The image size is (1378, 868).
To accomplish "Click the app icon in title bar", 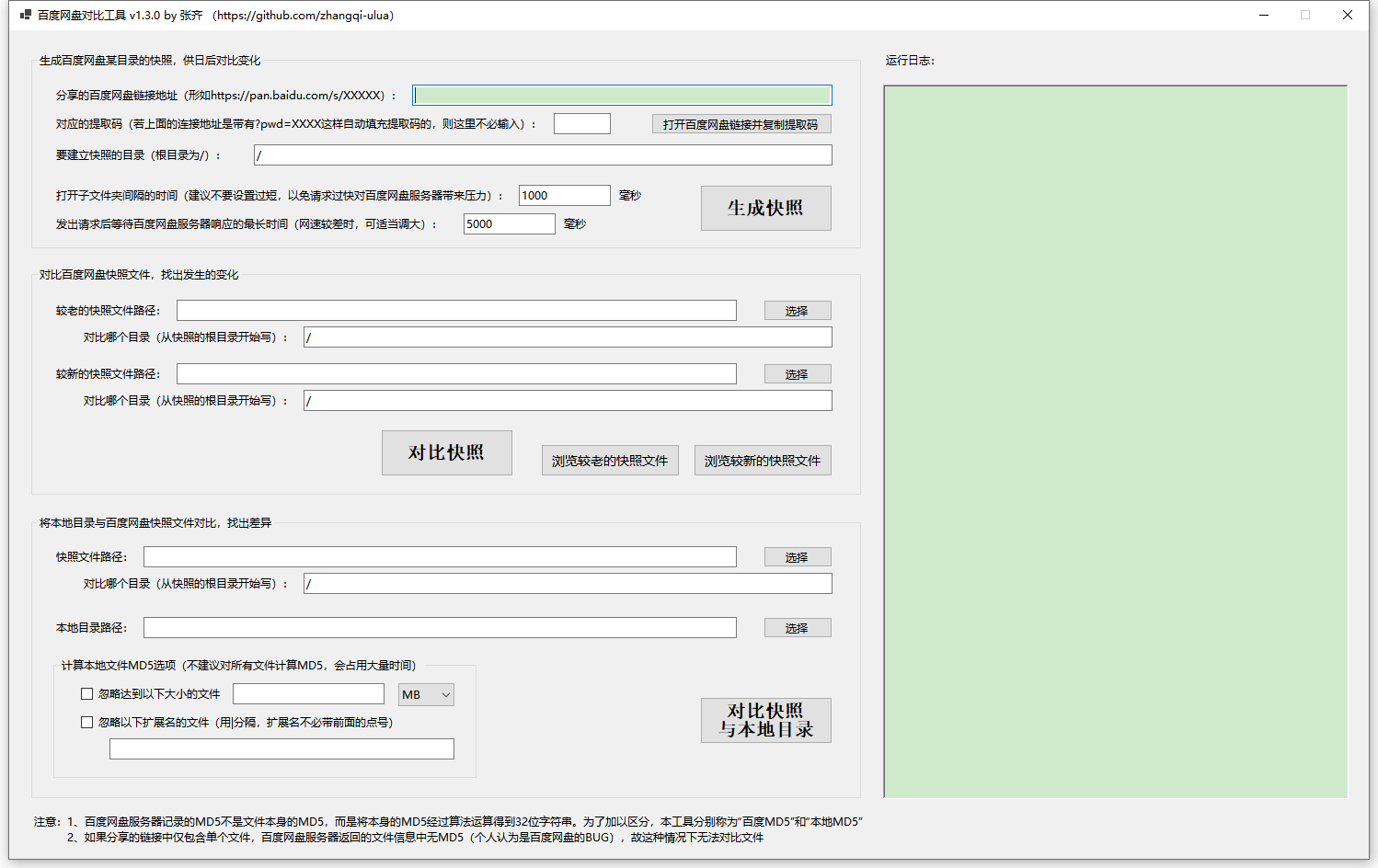I will (x=26, y=15).
